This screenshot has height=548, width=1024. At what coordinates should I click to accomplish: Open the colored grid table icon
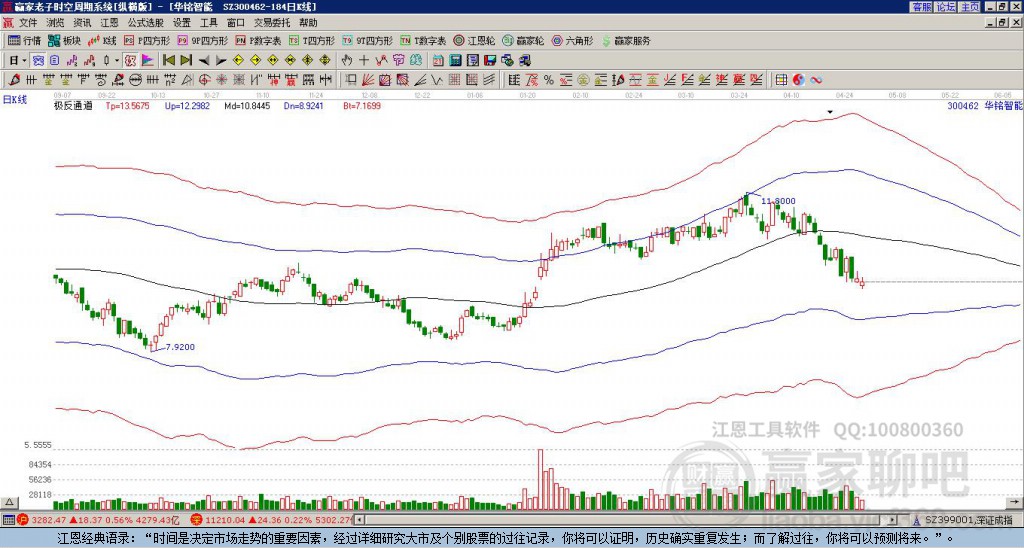[781, 80]
